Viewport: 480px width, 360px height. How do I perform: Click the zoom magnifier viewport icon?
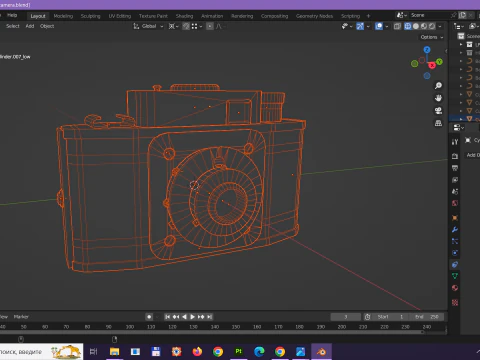click(438, 86)
